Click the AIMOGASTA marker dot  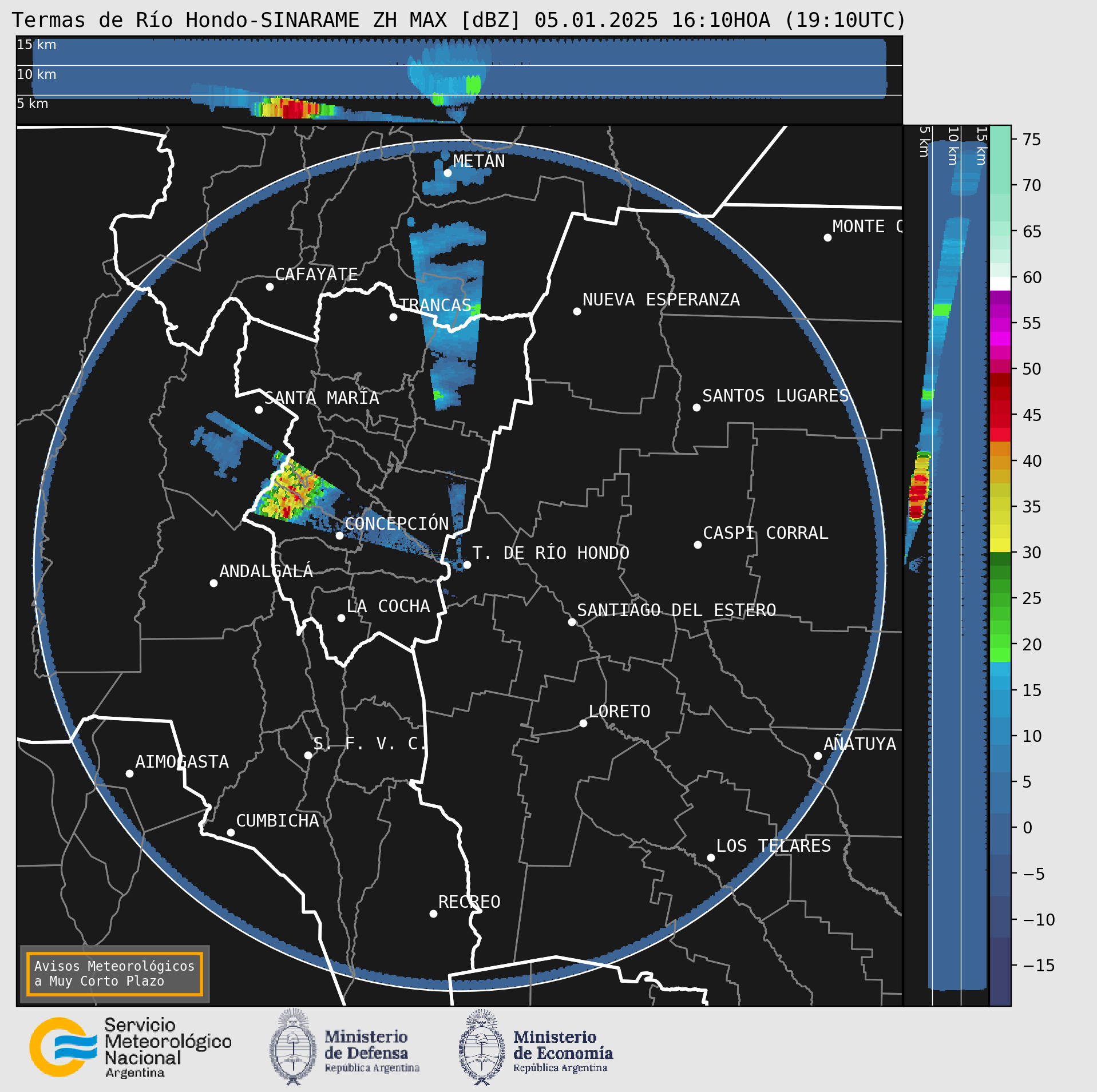129,773
